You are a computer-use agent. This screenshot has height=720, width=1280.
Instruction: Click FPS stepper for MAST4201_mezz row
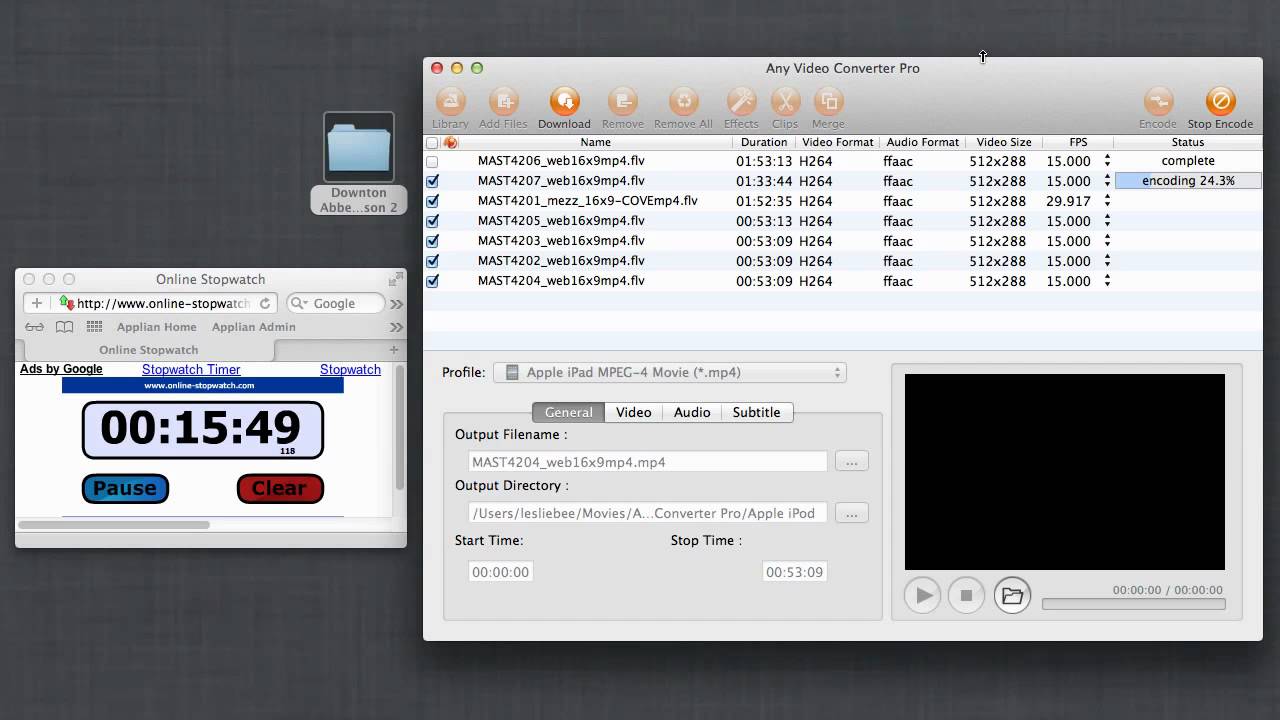(x=1107, y=201)
